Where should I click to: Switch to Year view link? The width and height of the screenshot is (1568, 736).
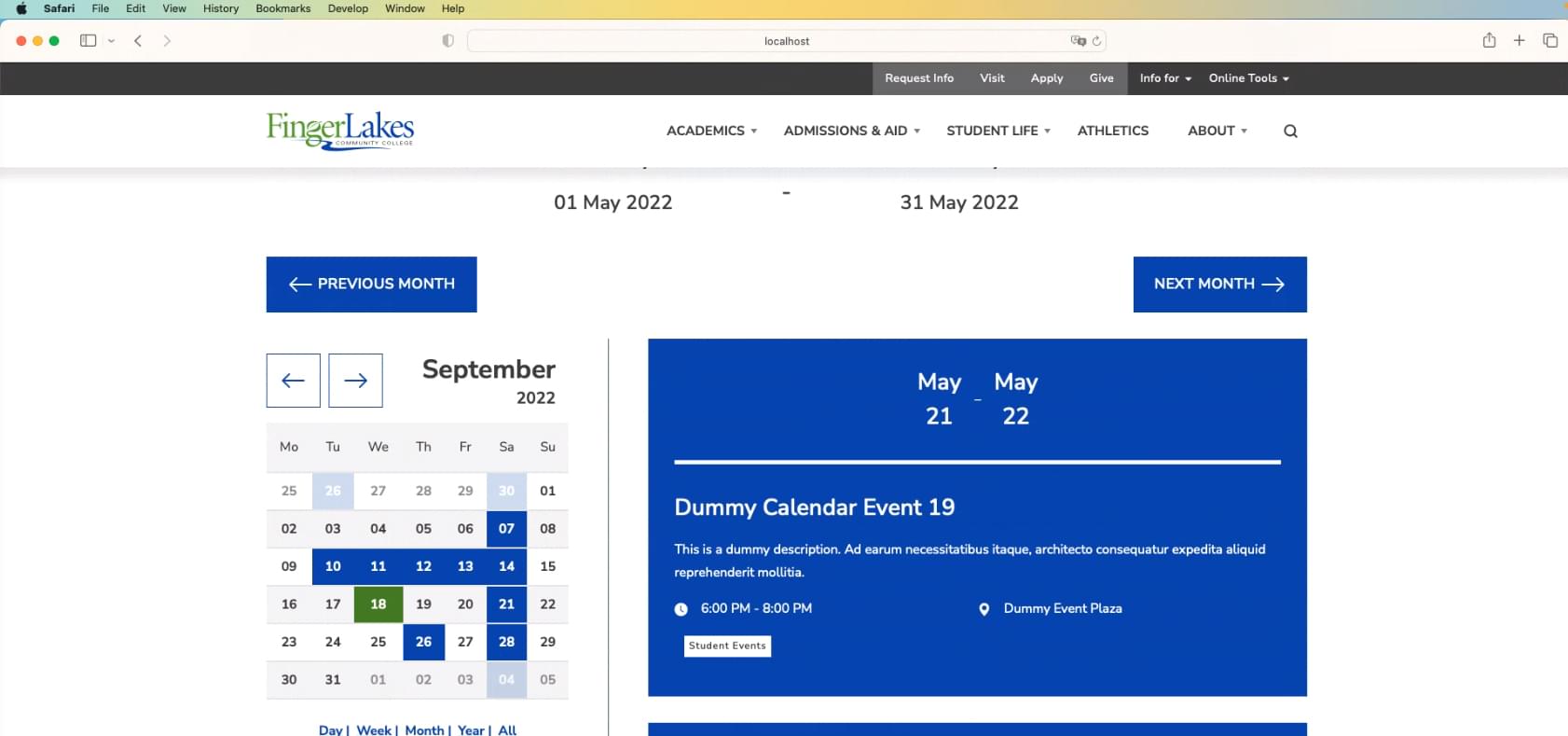(x=471, y=729)
